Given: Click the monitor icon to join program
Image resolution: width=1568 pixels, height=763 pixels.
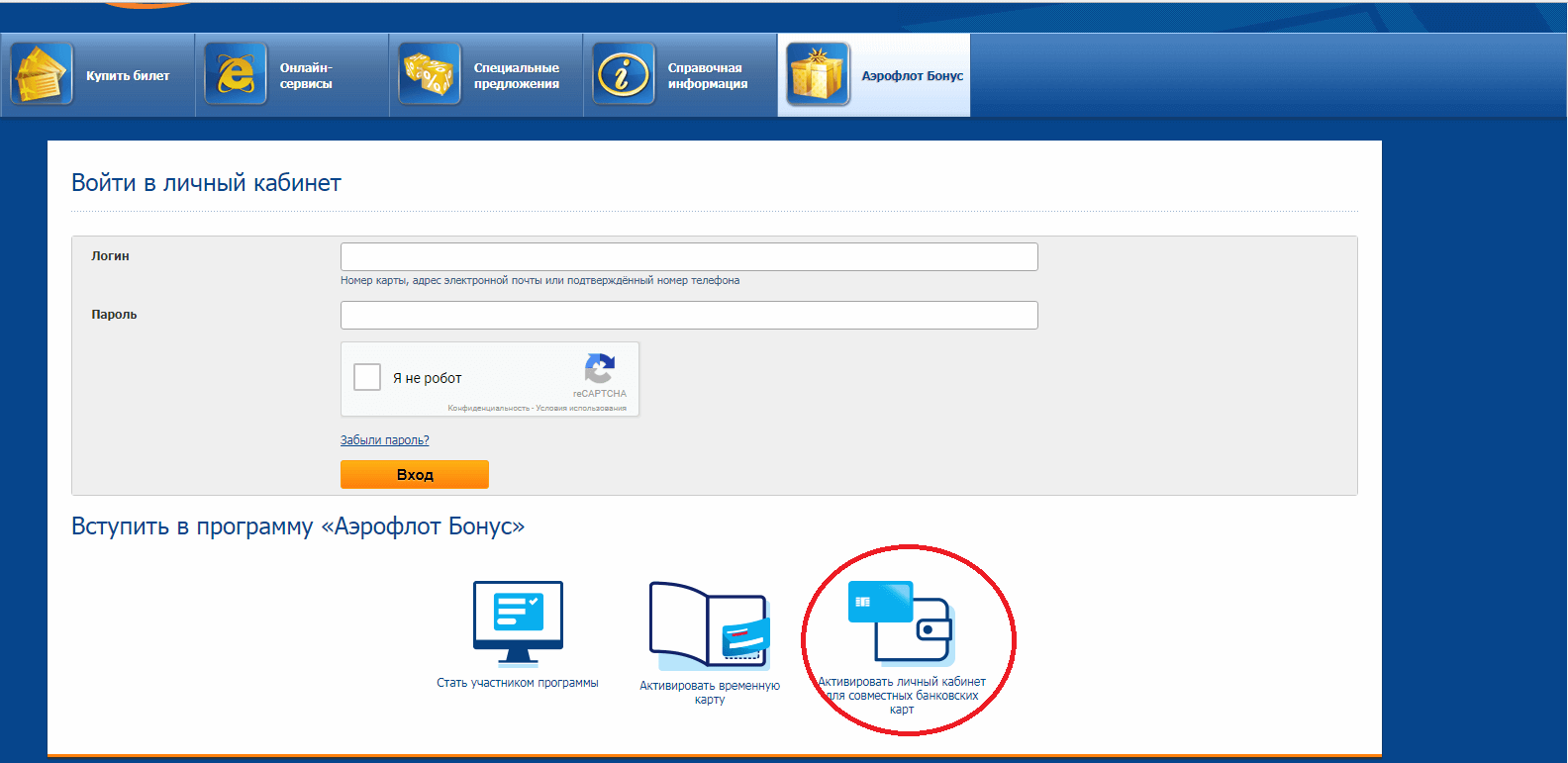Looking at the screenshot, I should (518, 622).
